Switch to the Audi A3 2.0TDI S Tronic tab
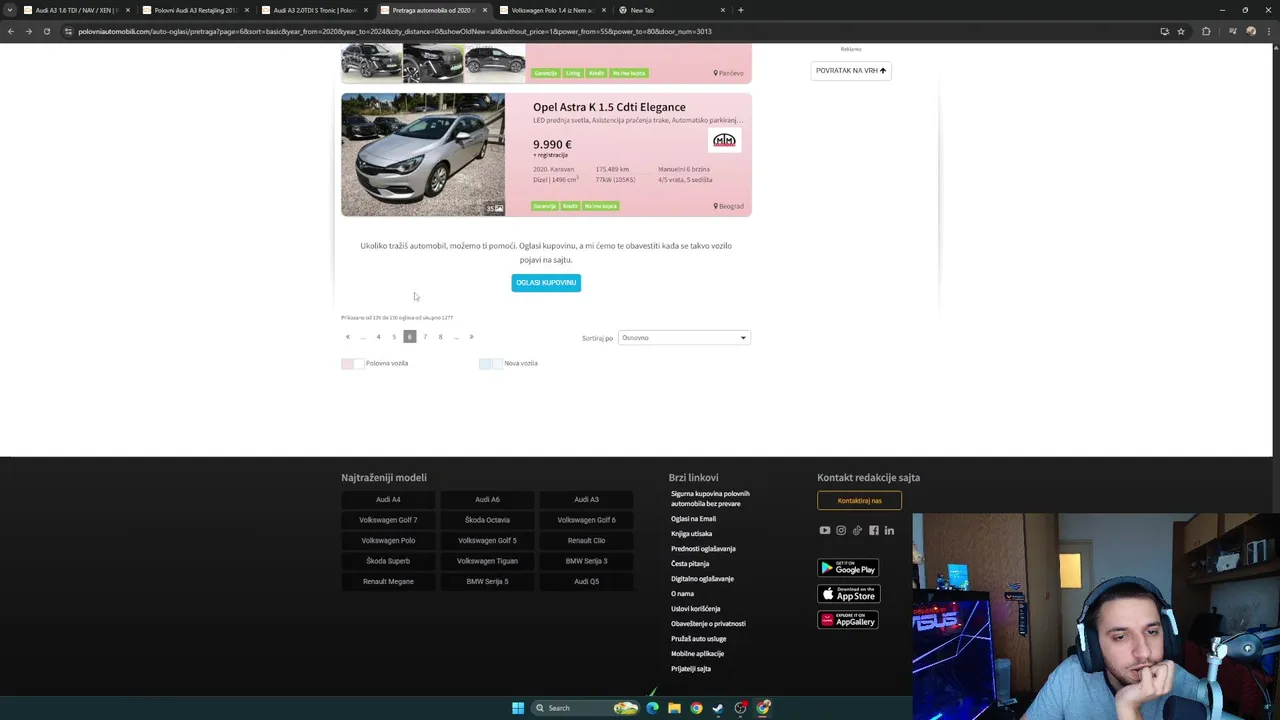This screenshot has width=1280, height=720. (x=314, y=10)
